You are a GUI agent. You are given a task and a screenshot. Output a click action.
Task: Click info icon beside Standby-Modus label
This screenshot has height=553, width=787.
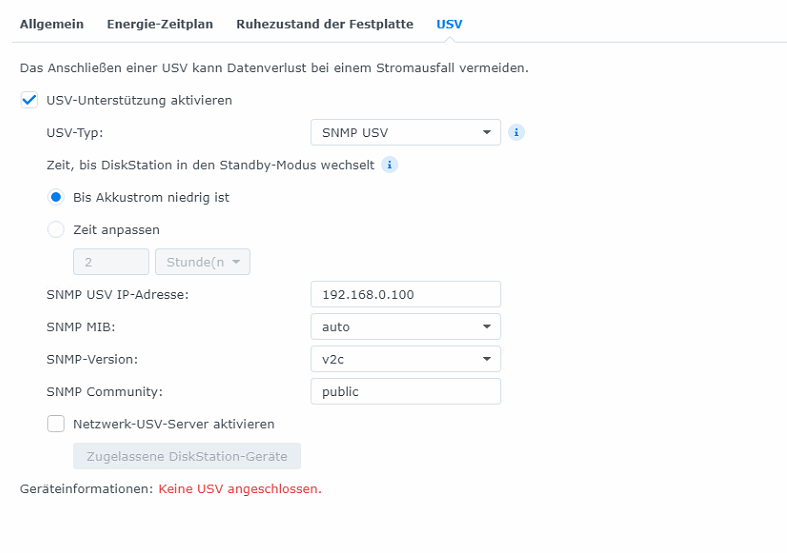click(x=389, y=165)
